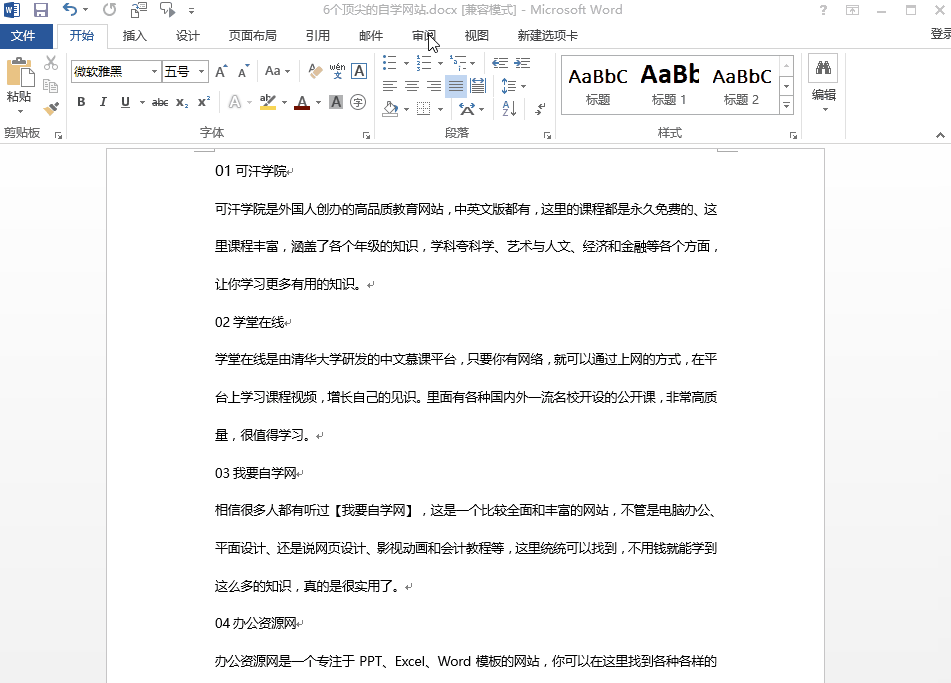
Task: Click the Cut scissors icon
Action: [x=51, y=63]
